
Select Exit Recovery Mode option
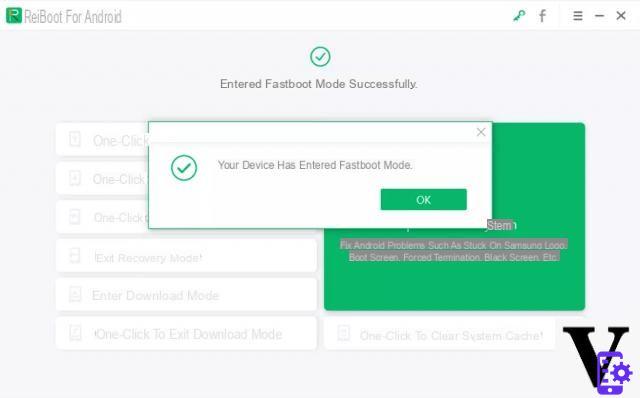[x=186, y=256]
